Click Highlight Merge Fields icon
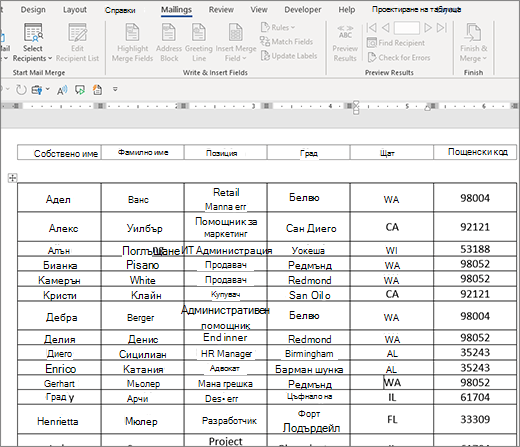The width and height of the screenshot is (520, 447). (132, 33)
